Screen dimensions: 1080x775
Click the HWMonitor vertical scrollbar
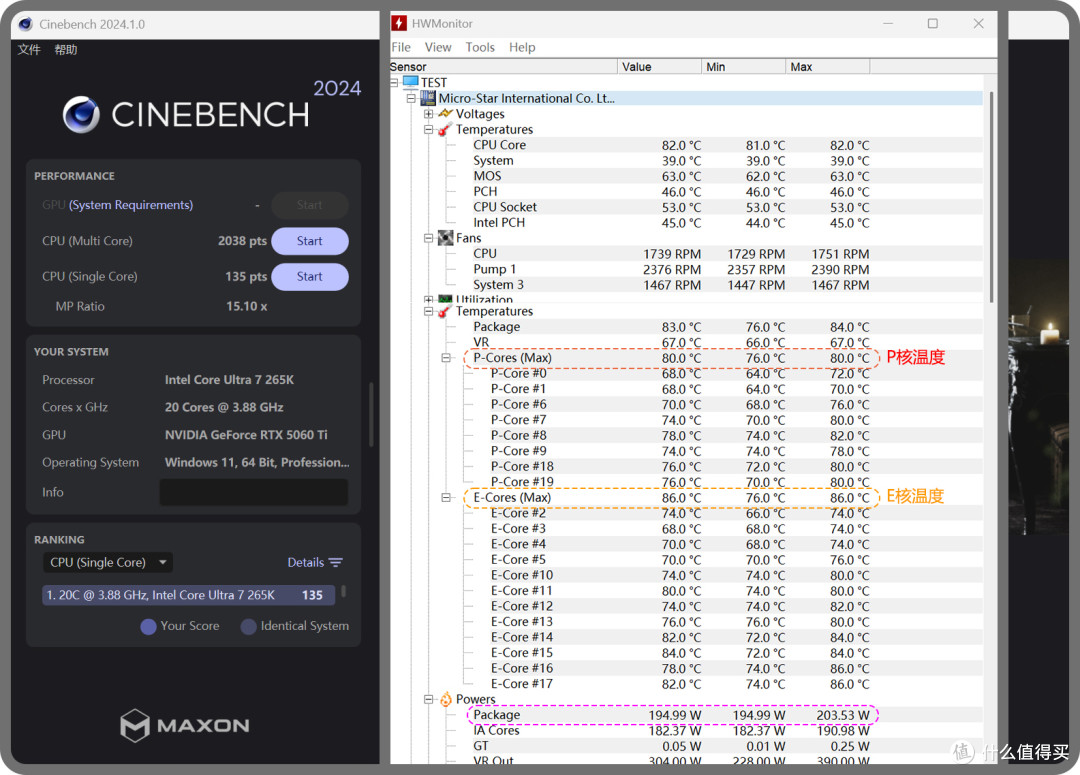coord(991,198)
